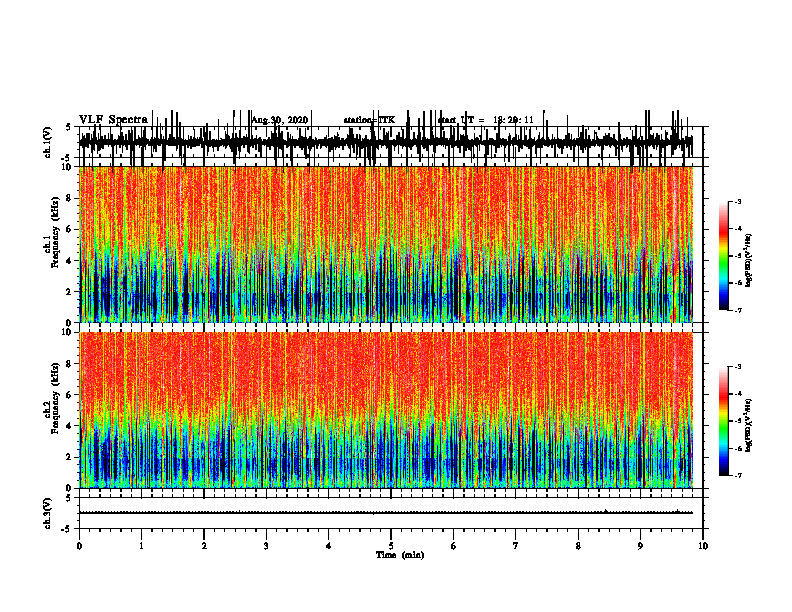
Task: Click the "4" kHz tick on ch.2 frequency axis
Action: click(x=69, y=426)
